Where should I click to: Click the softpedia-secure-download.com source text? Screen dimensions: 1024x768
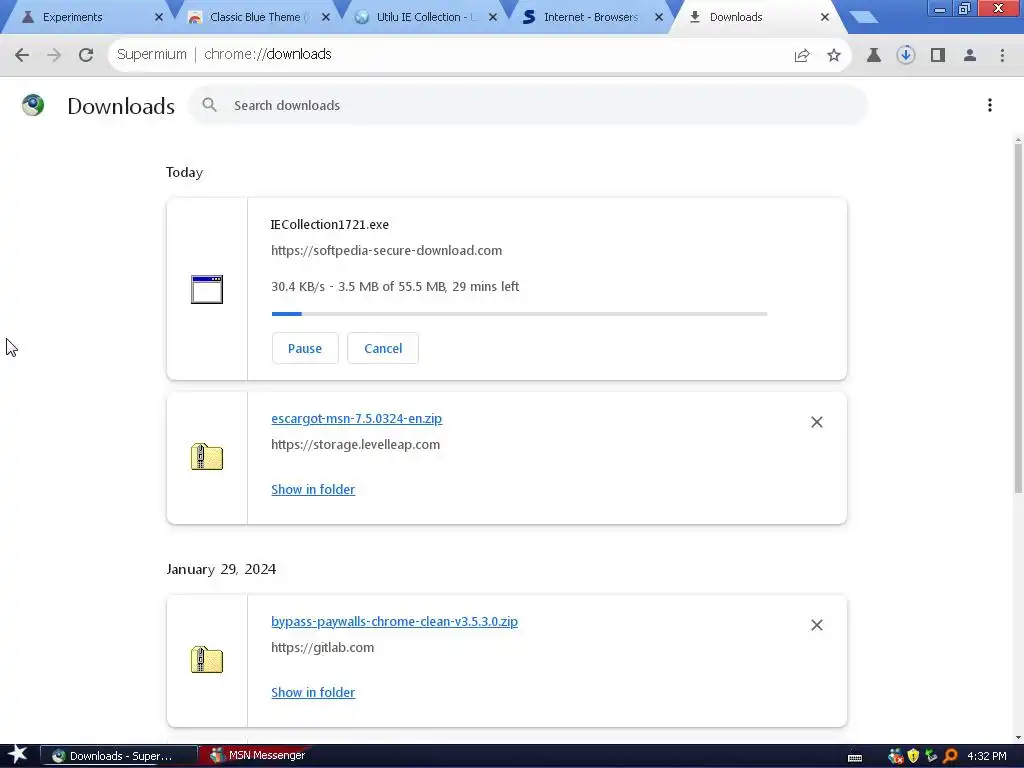pos(387,251)
